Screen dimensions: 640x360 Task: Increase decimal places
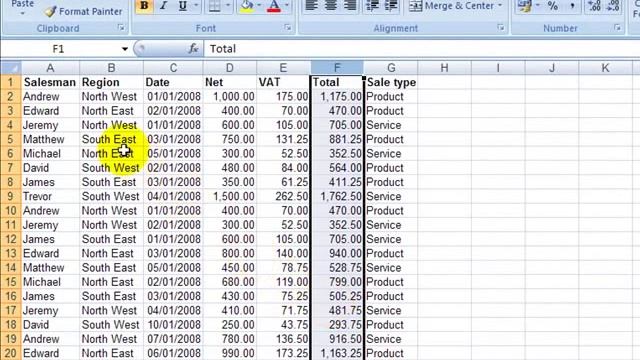point(594,6)
